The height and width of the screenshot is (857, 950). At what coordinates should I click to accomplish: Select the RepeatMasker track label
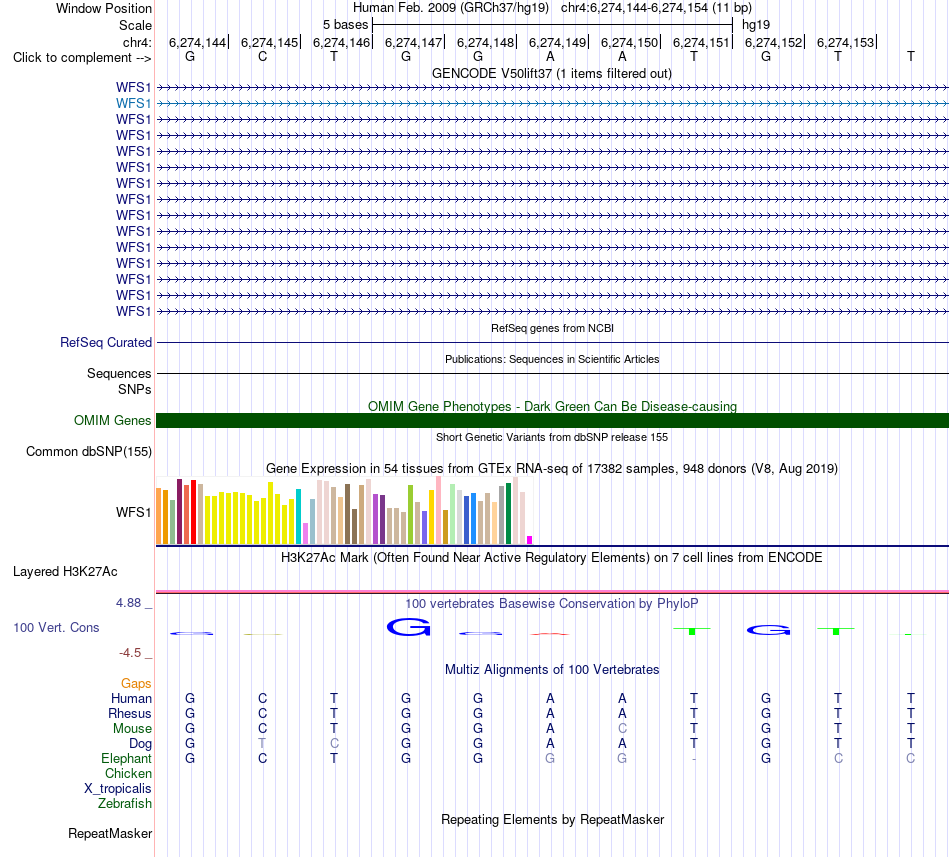pyautogui.click(x=110, y=833)
